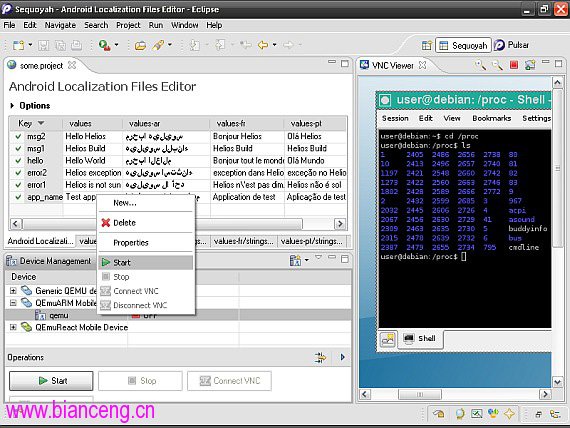The image size is (570, 428).
Task: Click the Print toolbar icon
Action: (76, 45)
